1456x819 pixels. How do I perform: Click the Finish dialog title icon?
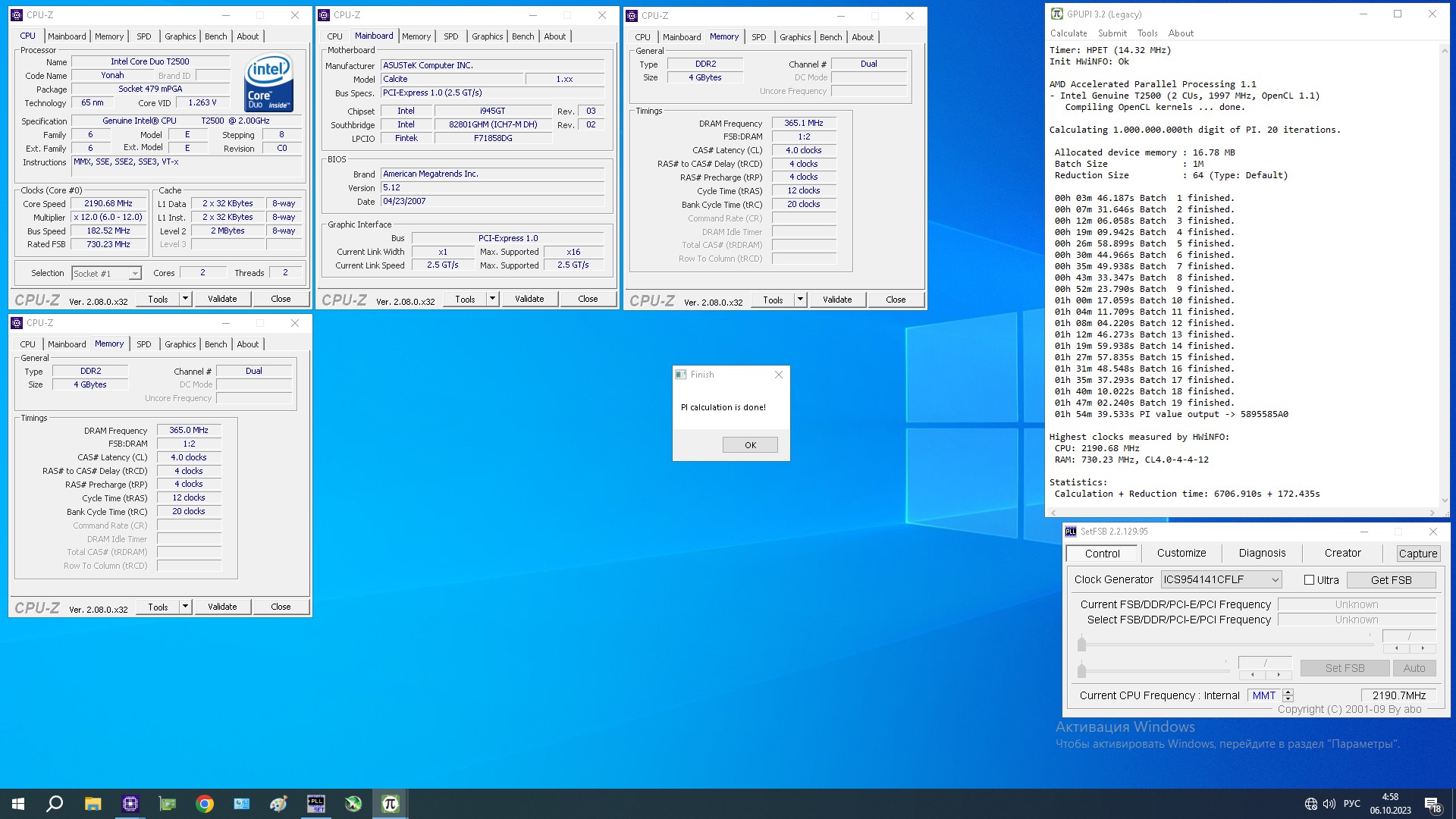pyautogui.click(x=681, y=375)
